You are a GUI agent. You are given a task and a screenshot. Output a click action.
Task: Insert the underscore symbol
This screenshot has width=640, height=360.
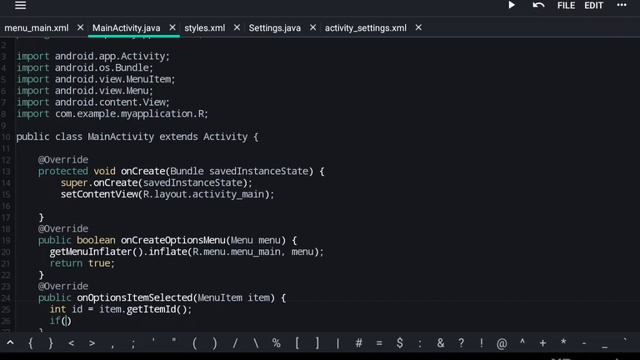(x=604, y=347)
